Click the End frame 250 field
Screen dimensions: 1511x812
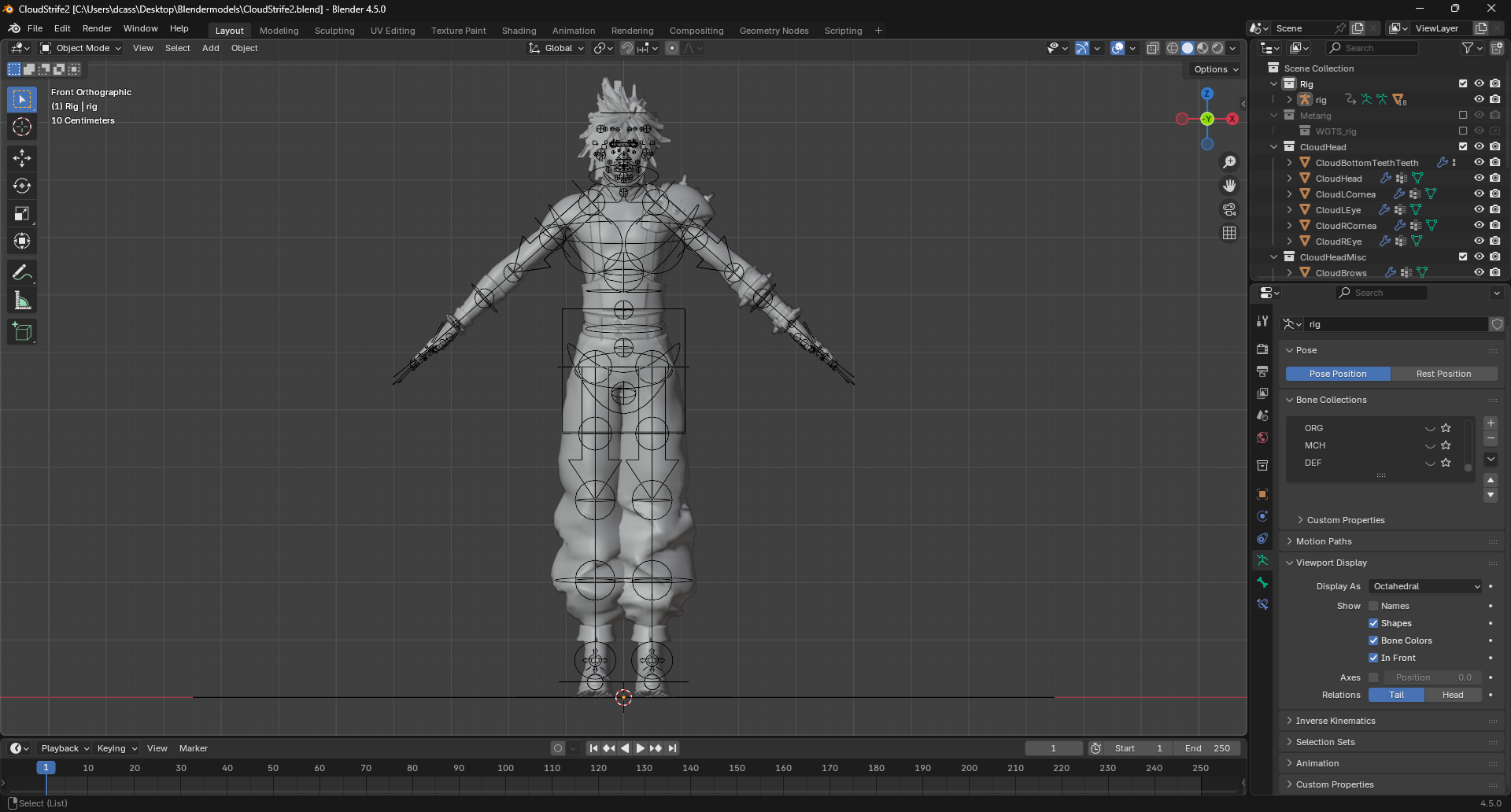pos(1207,748)
